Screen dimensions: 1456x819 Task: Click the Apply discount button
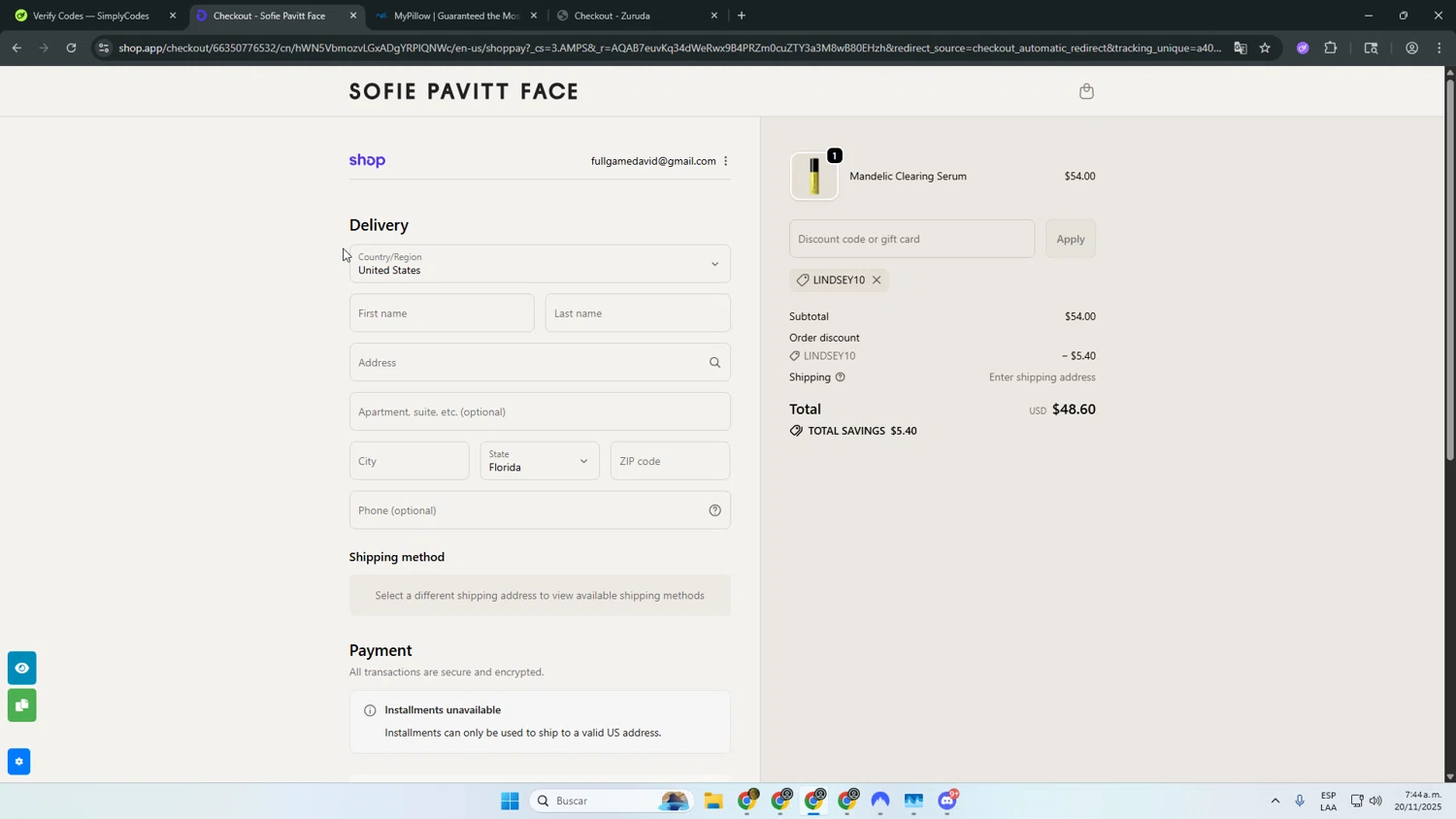tap(1071, 239)
